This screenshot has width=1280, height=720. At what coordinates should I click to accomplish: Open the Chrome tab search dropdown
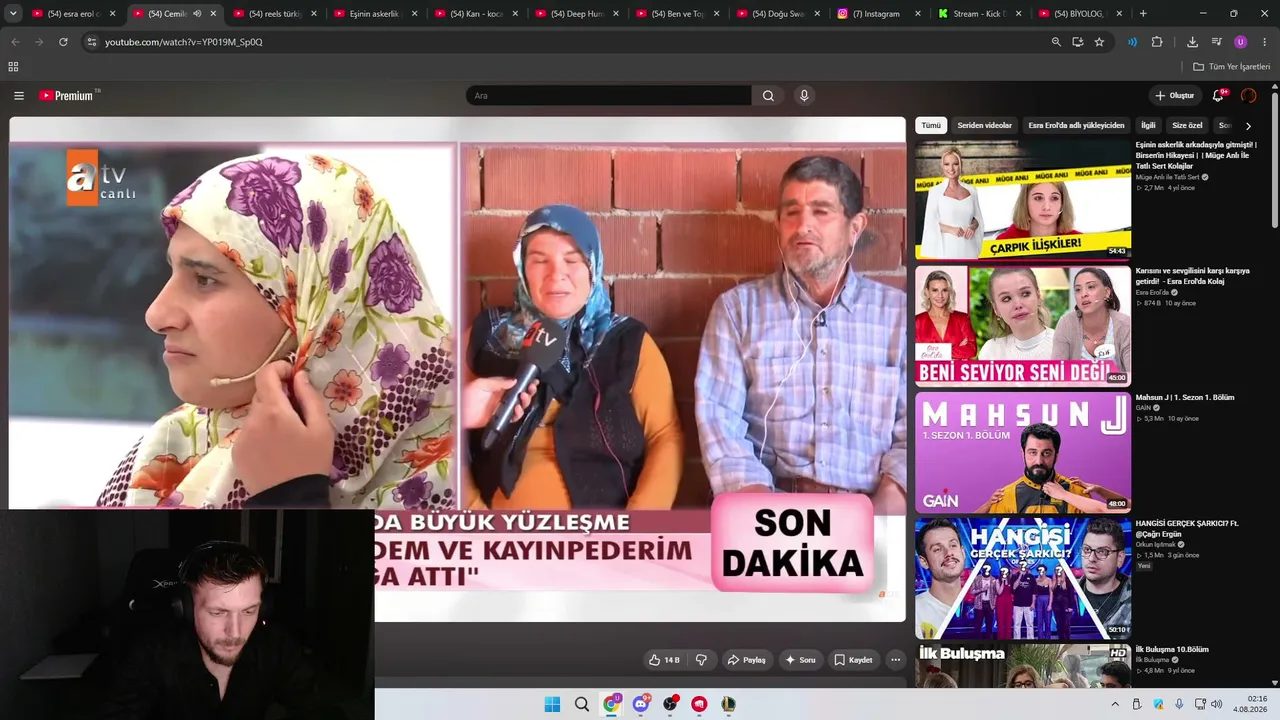[x=13, y=14]
